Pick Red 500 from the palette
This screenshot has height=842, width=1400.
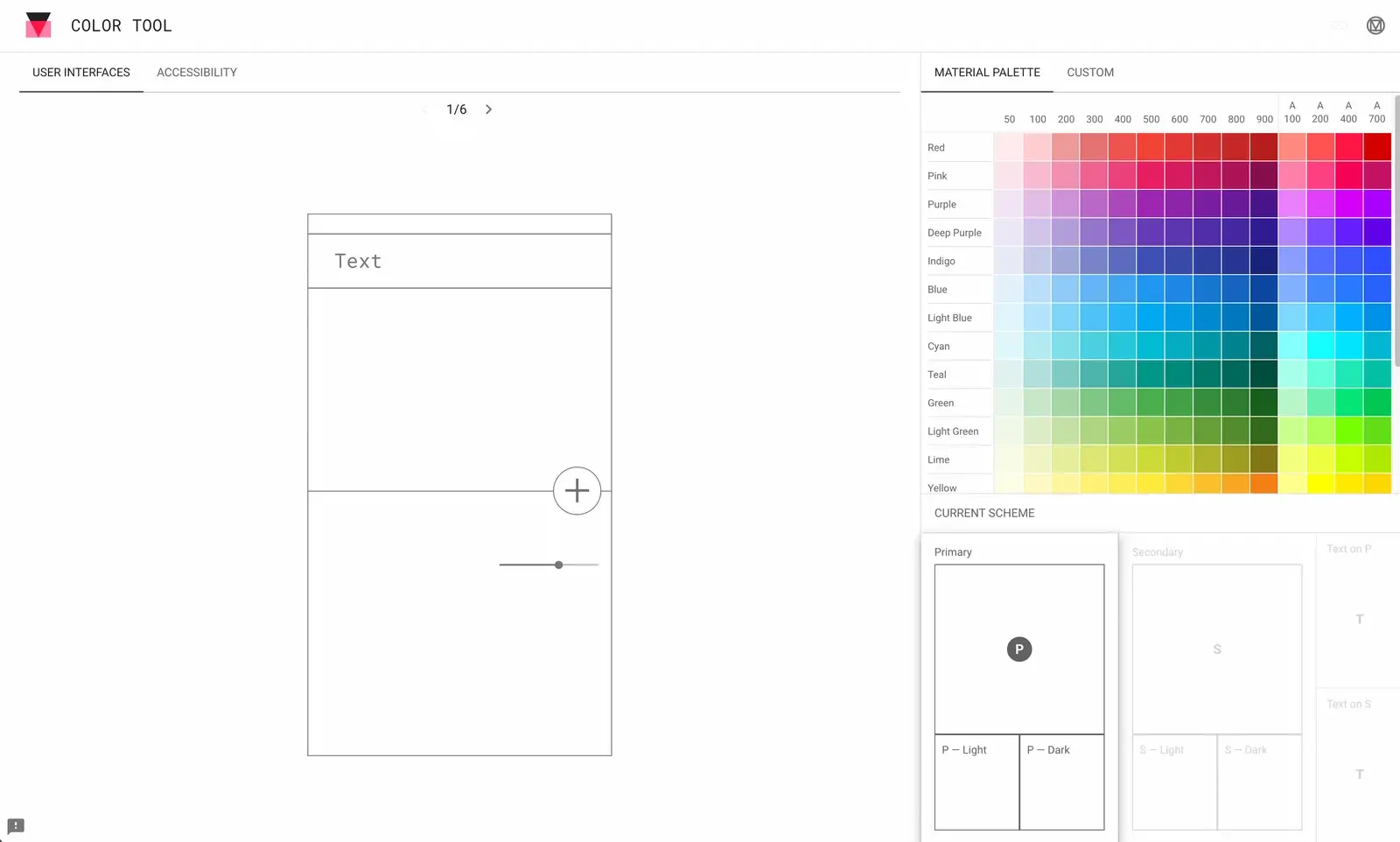click(x=1151, y=147)
